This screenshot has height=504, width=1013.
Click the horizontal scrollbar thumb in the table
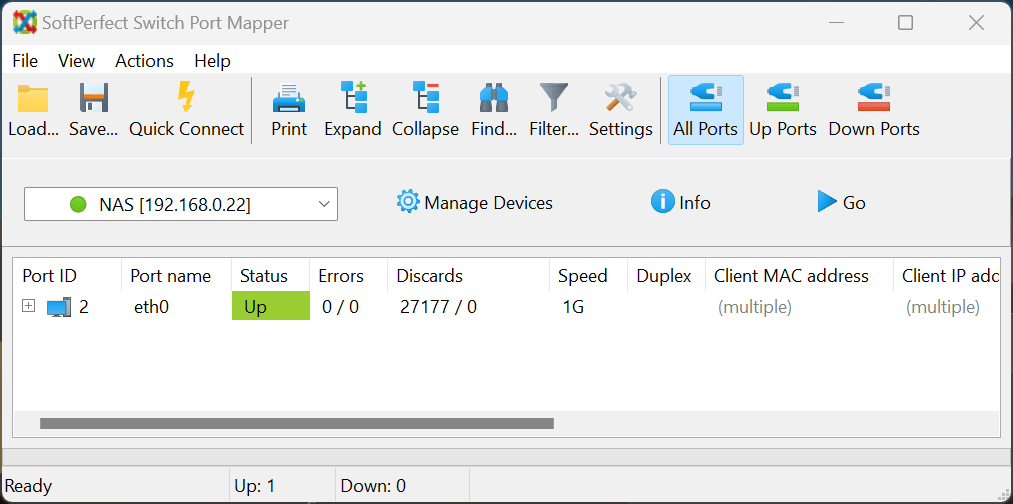pyautogui.click(x=297, y=423)
